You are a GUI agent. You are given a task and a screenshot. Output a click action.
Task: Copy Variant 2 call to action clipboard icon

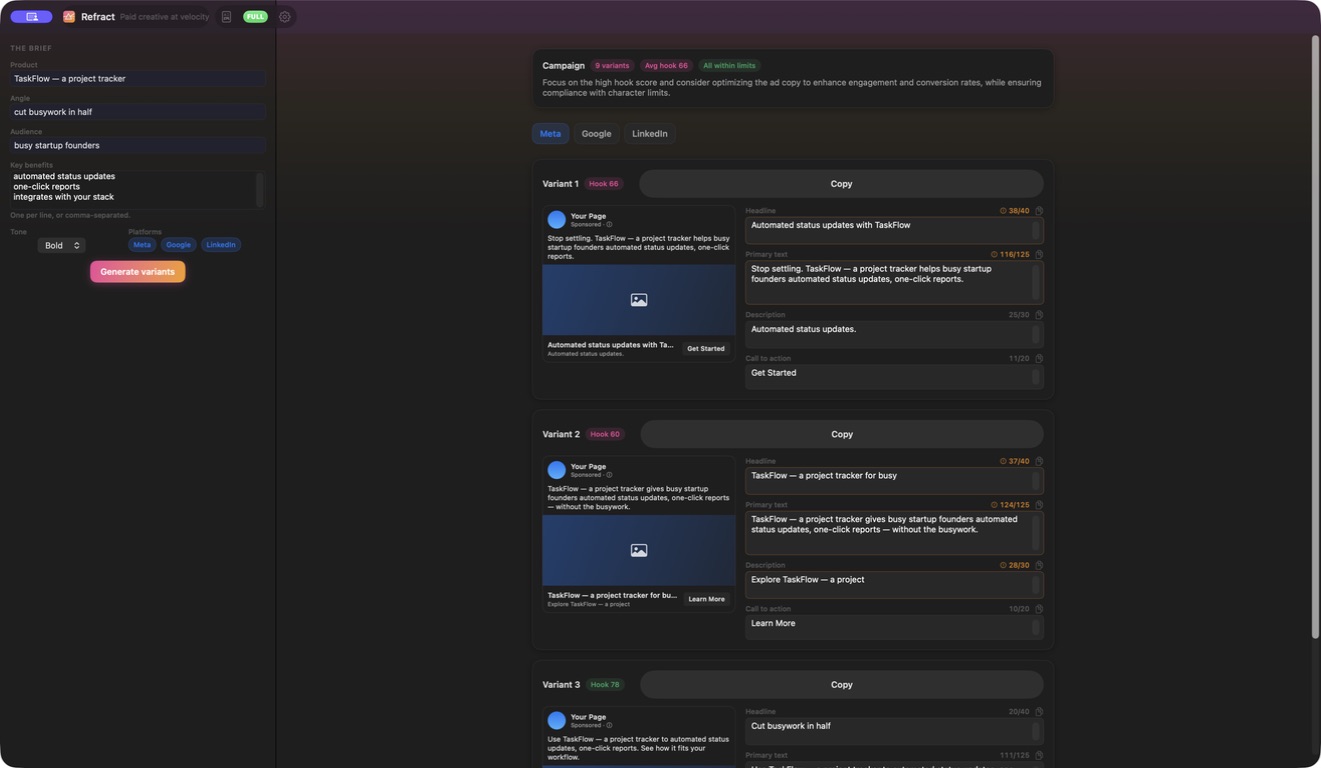point(1039,609)
